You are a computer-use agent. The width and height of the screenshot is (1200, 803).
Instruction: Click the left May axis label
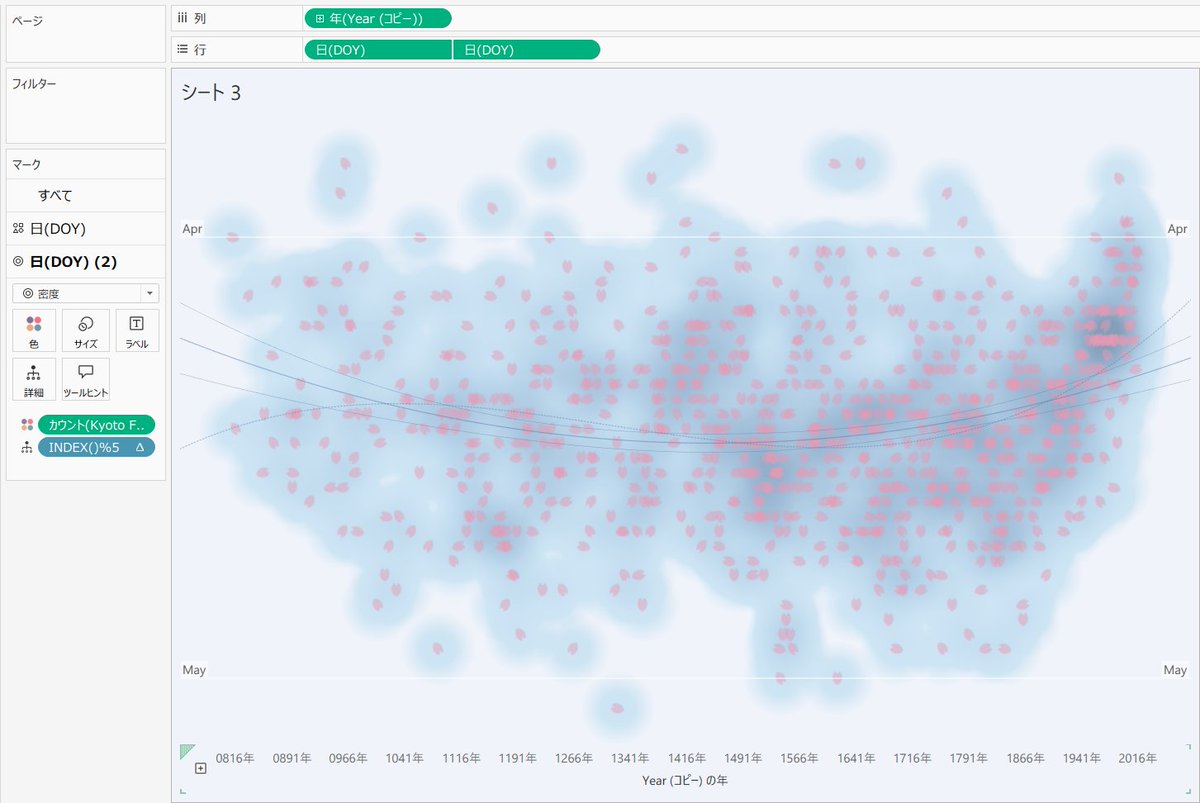click(194, 670)
